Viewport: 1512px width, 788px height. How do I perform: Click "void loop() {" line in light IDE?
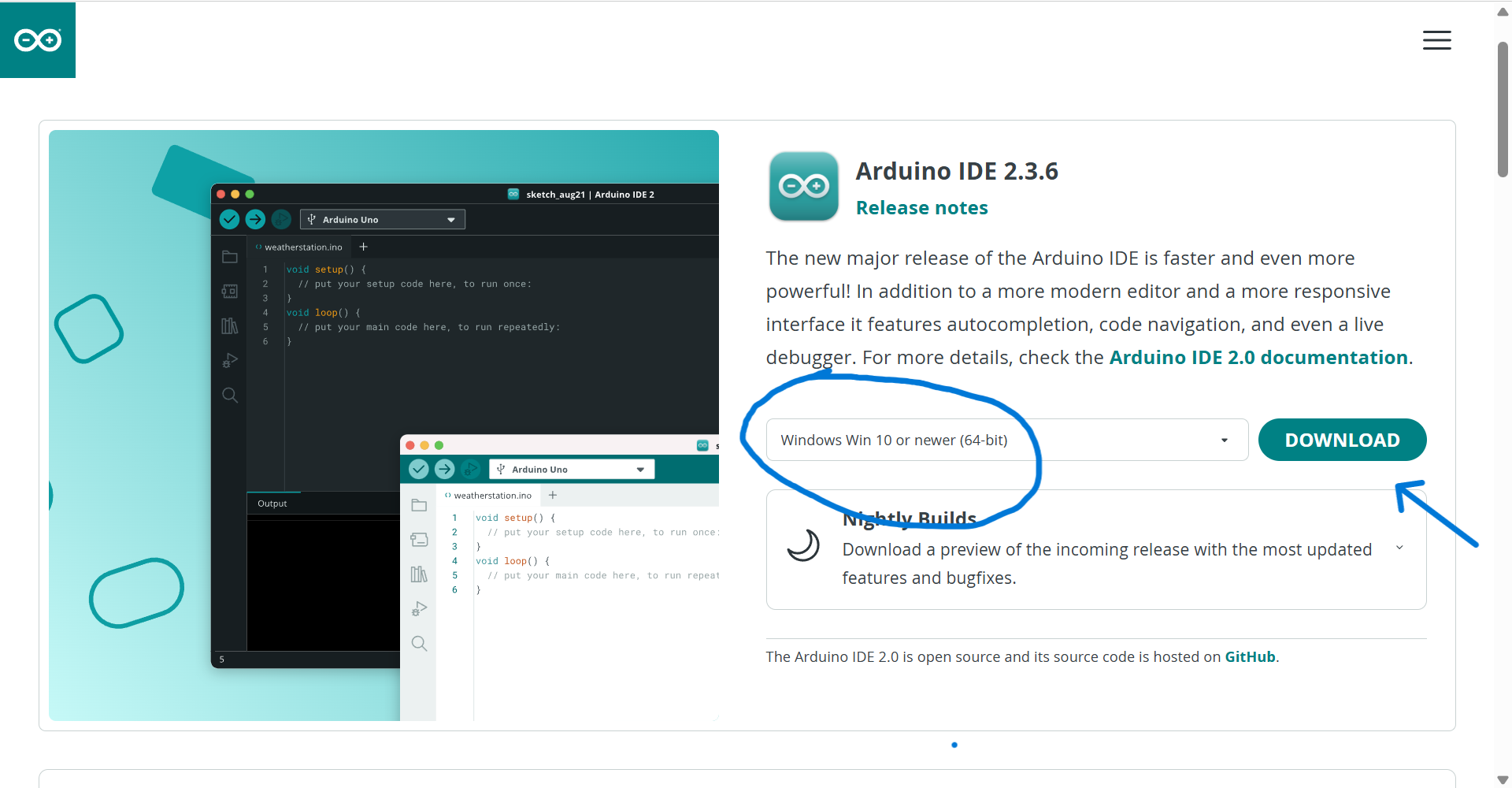click(513, 561)
